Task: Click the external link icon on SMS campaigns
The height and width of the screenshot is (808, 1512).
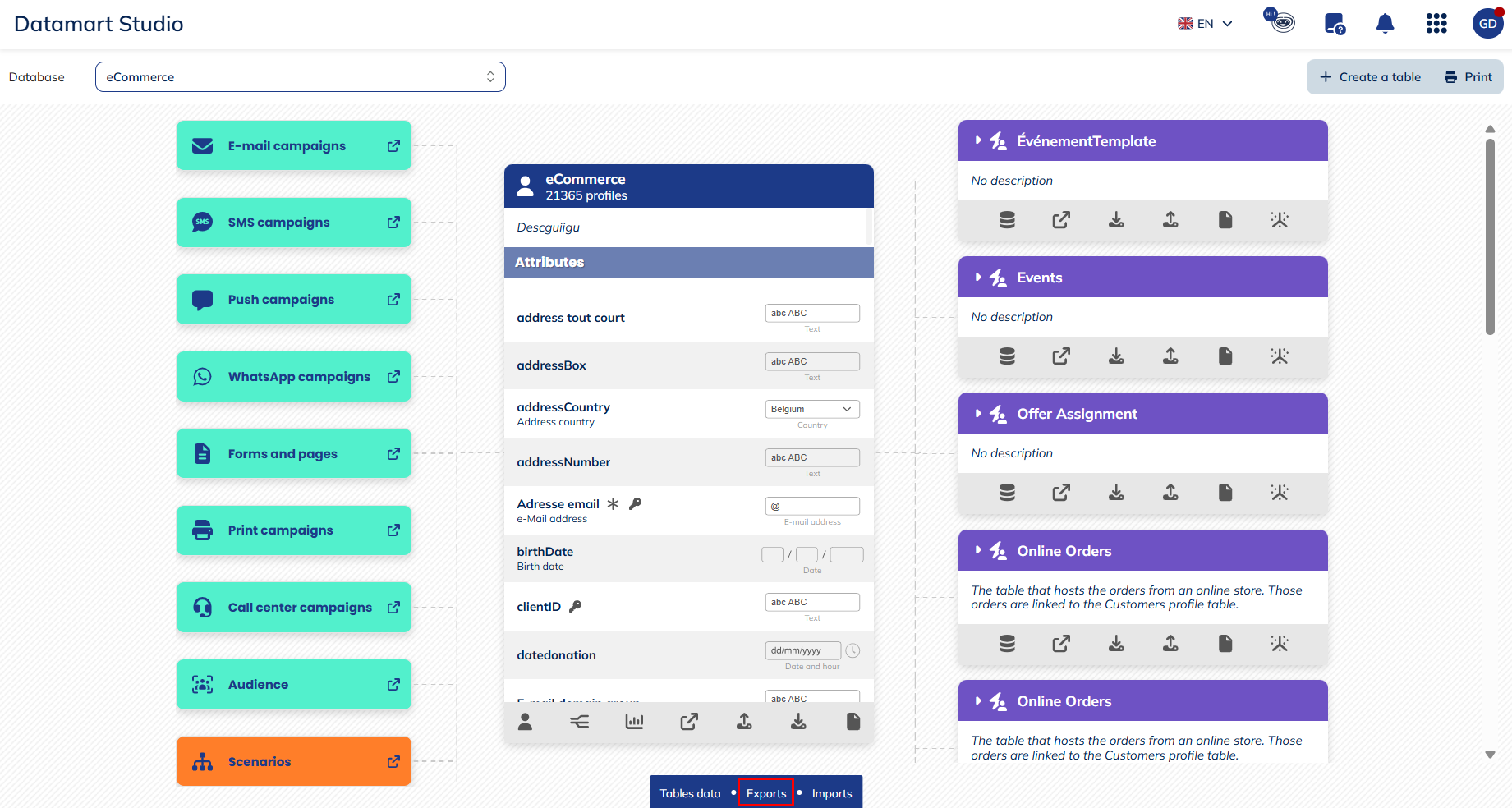Action: coord(393,223)
